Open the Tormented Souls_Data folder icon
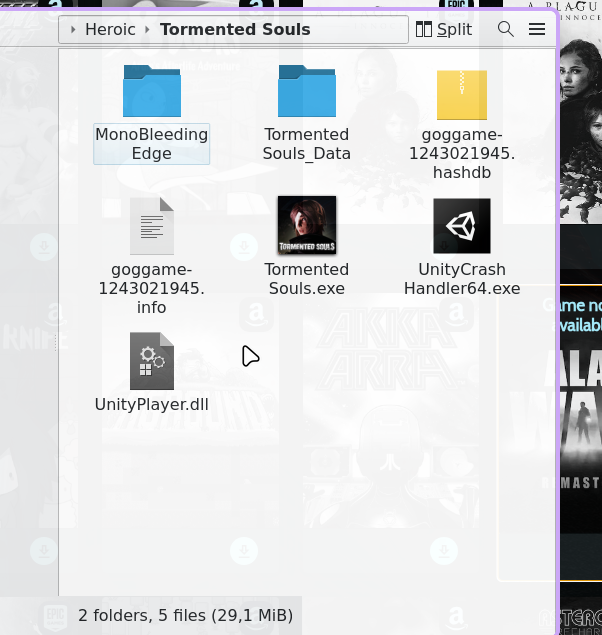 (307, 91)
